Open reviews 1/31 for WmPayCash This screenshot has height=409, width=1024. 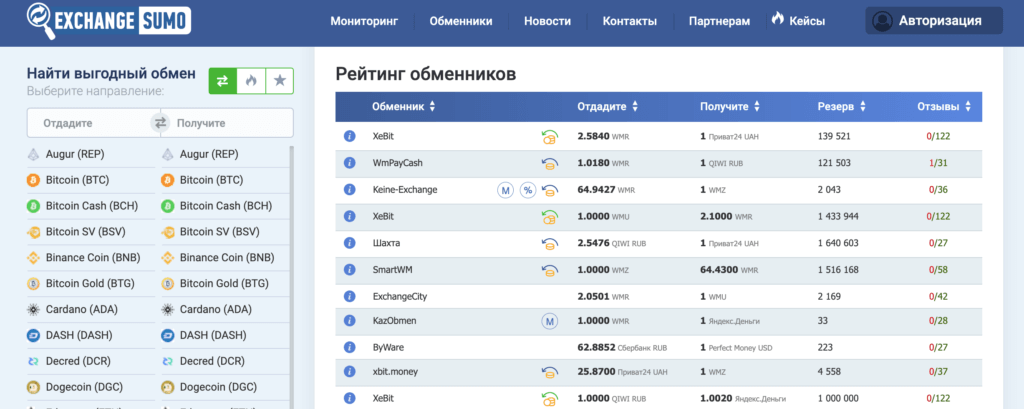938,163
